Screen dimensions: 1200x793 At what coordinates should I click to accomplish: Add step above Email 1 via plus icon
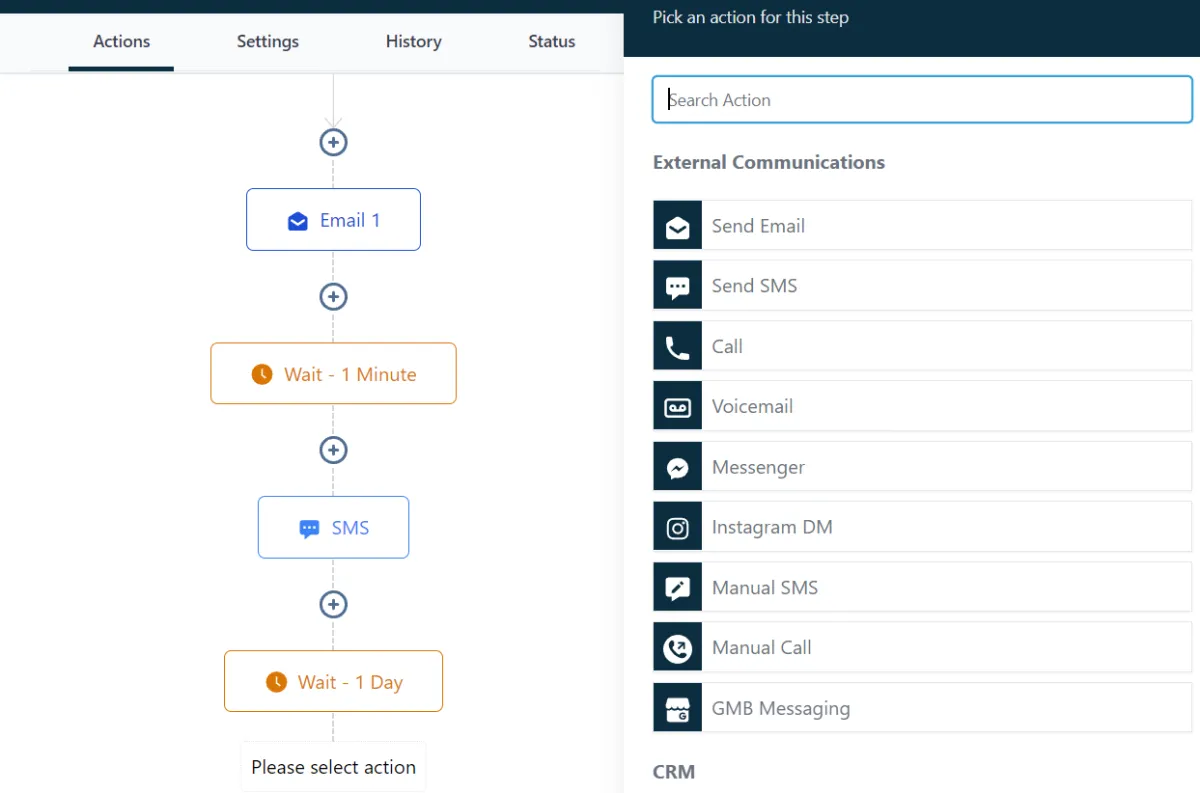click(333, 142)
